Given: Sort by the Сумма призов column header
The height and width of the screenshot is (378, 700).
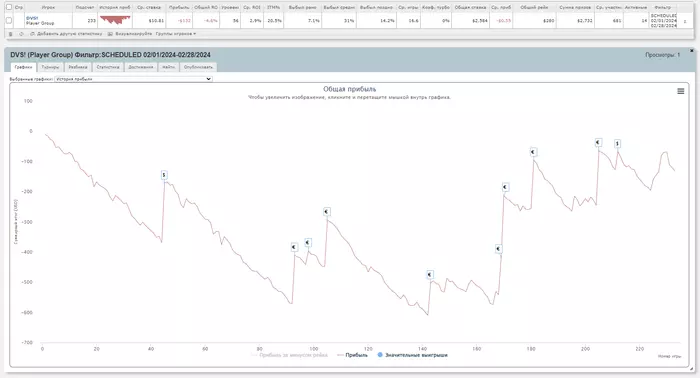Looking at the screenshot, I should pos(575,8).
